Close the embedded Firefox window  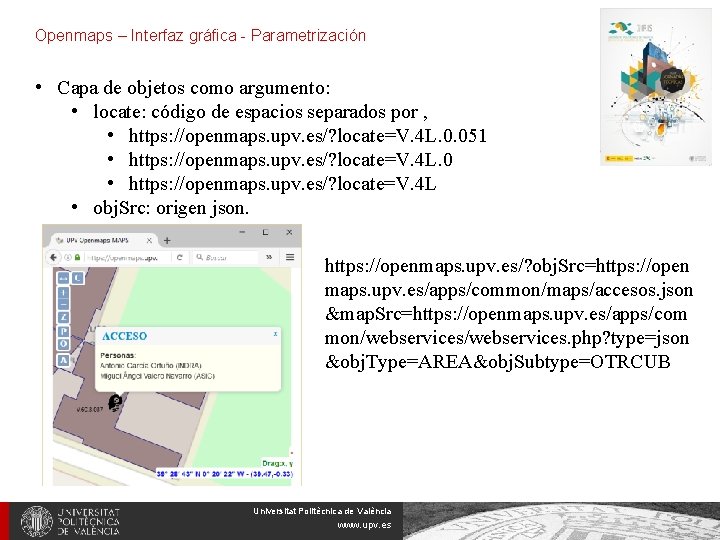click(x=289, y=232)
